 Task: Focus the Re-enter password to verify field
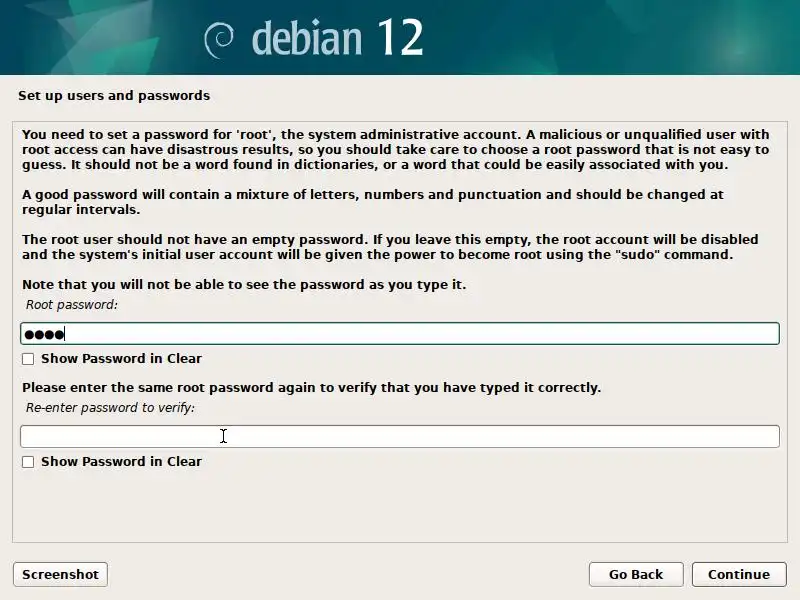[x=400, y=436]
